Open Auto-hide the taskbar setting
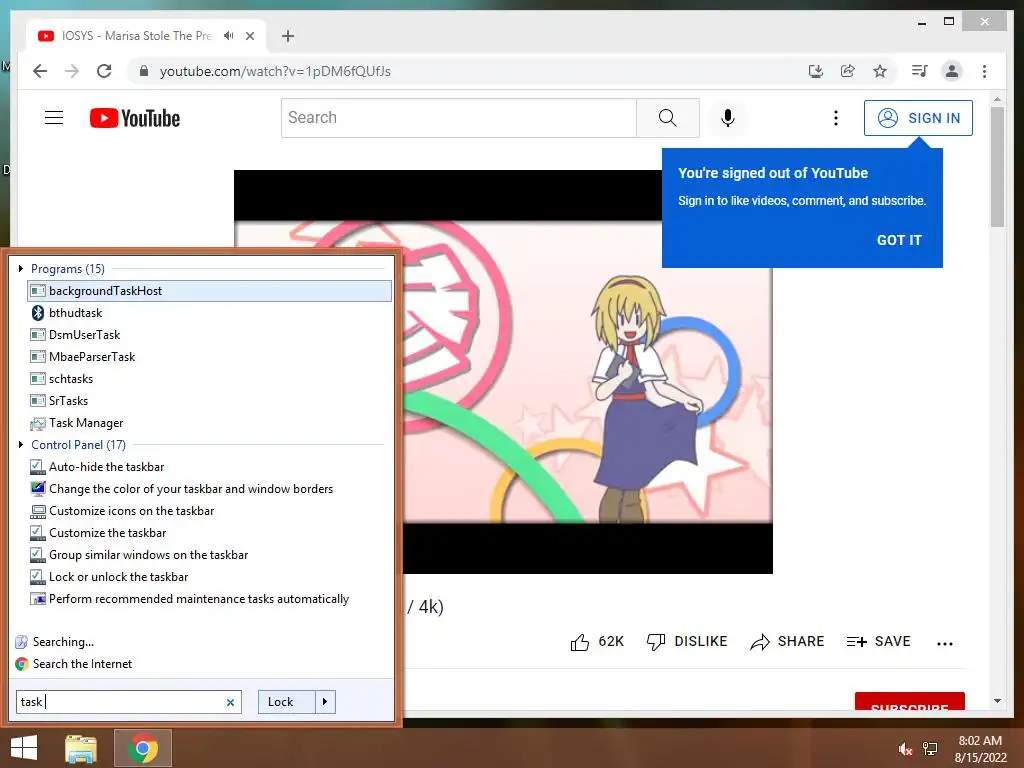 pyautogui.click(x=209, y=467)
